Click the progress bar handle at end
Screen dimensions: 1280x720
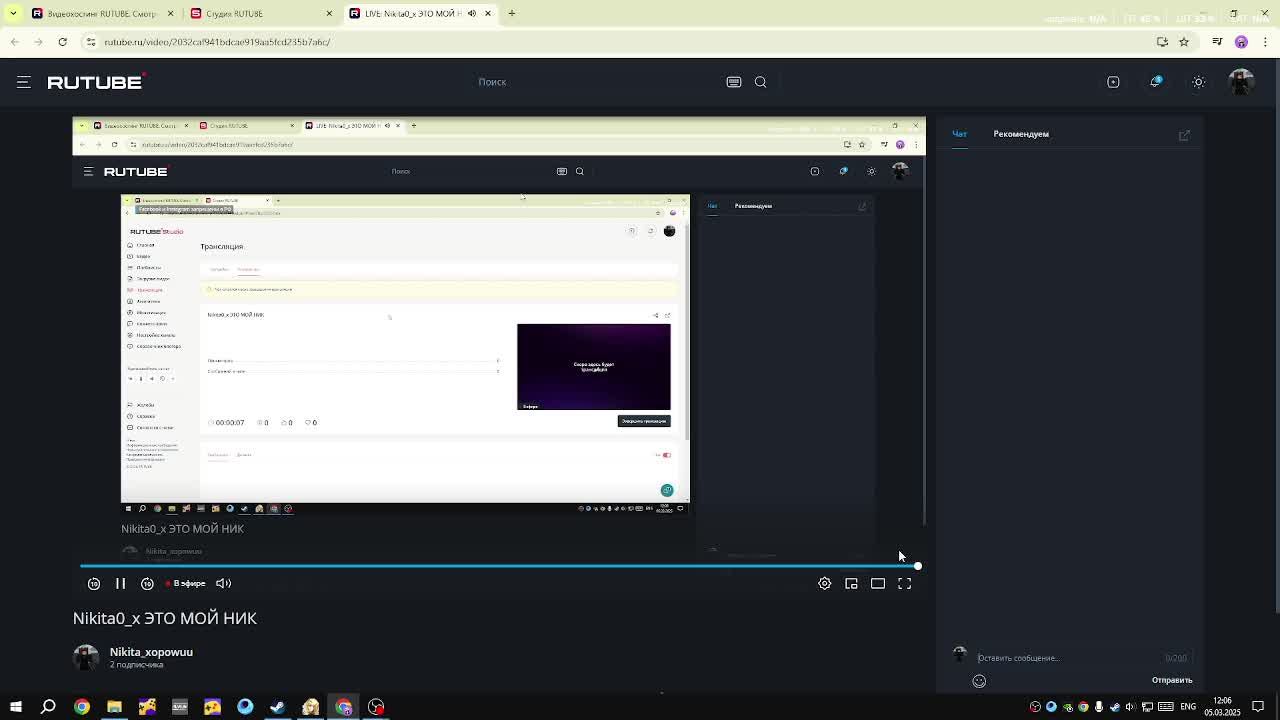(x=917, y=566)
